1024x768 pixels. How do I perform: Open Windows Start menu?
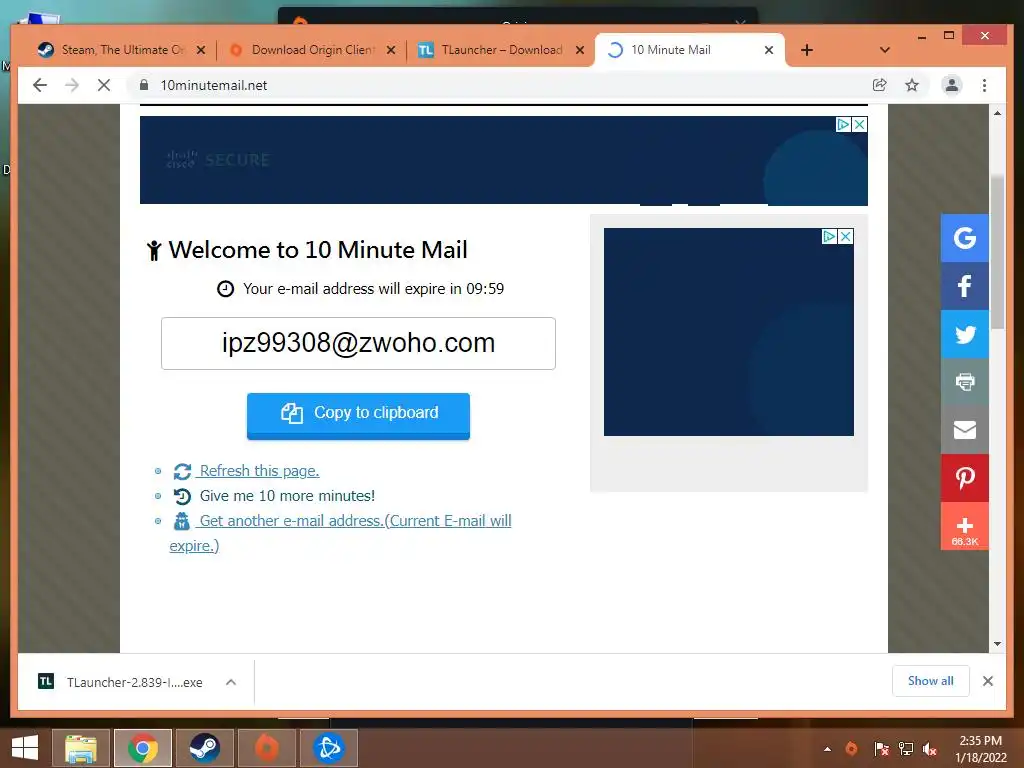pyautogui.click(x=25, y=748)
